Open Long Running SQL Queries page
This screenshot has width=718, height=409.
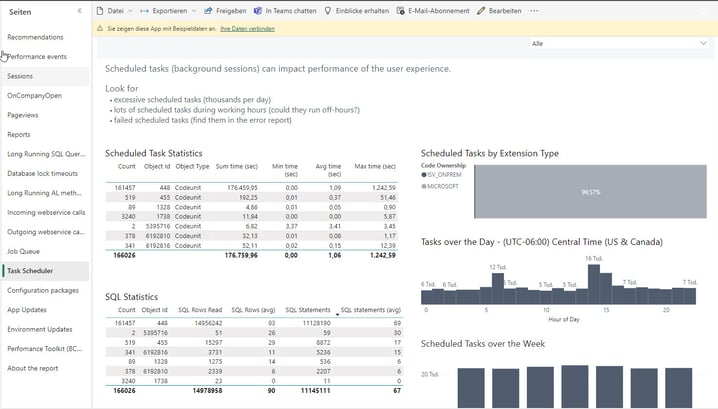46,154
